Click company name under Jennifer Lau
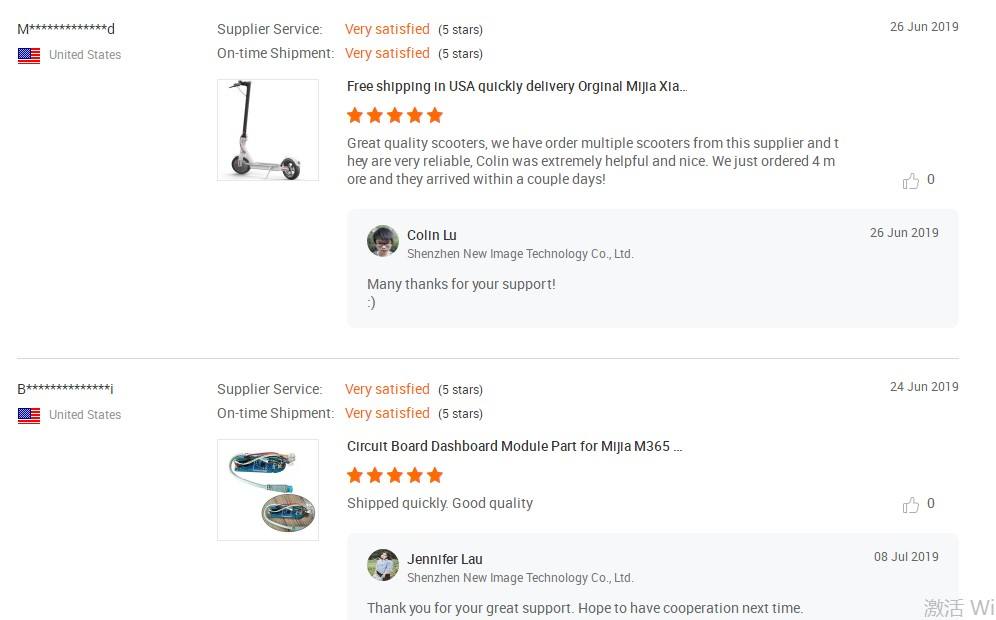996x620 pixels. pyautogui.click(x=520, y=578)
